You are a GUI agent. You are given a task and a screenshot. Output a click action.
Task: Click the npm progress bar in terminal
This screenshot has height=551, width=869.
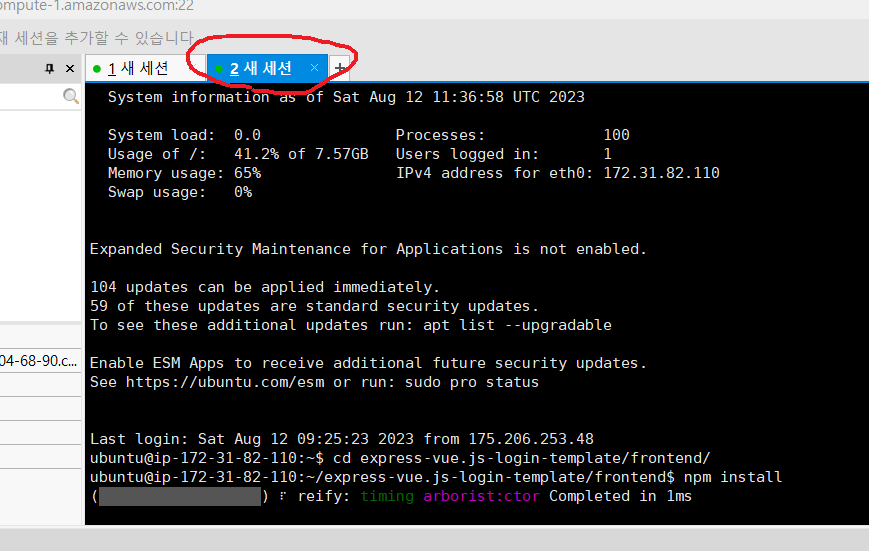[x=180, y=496]
